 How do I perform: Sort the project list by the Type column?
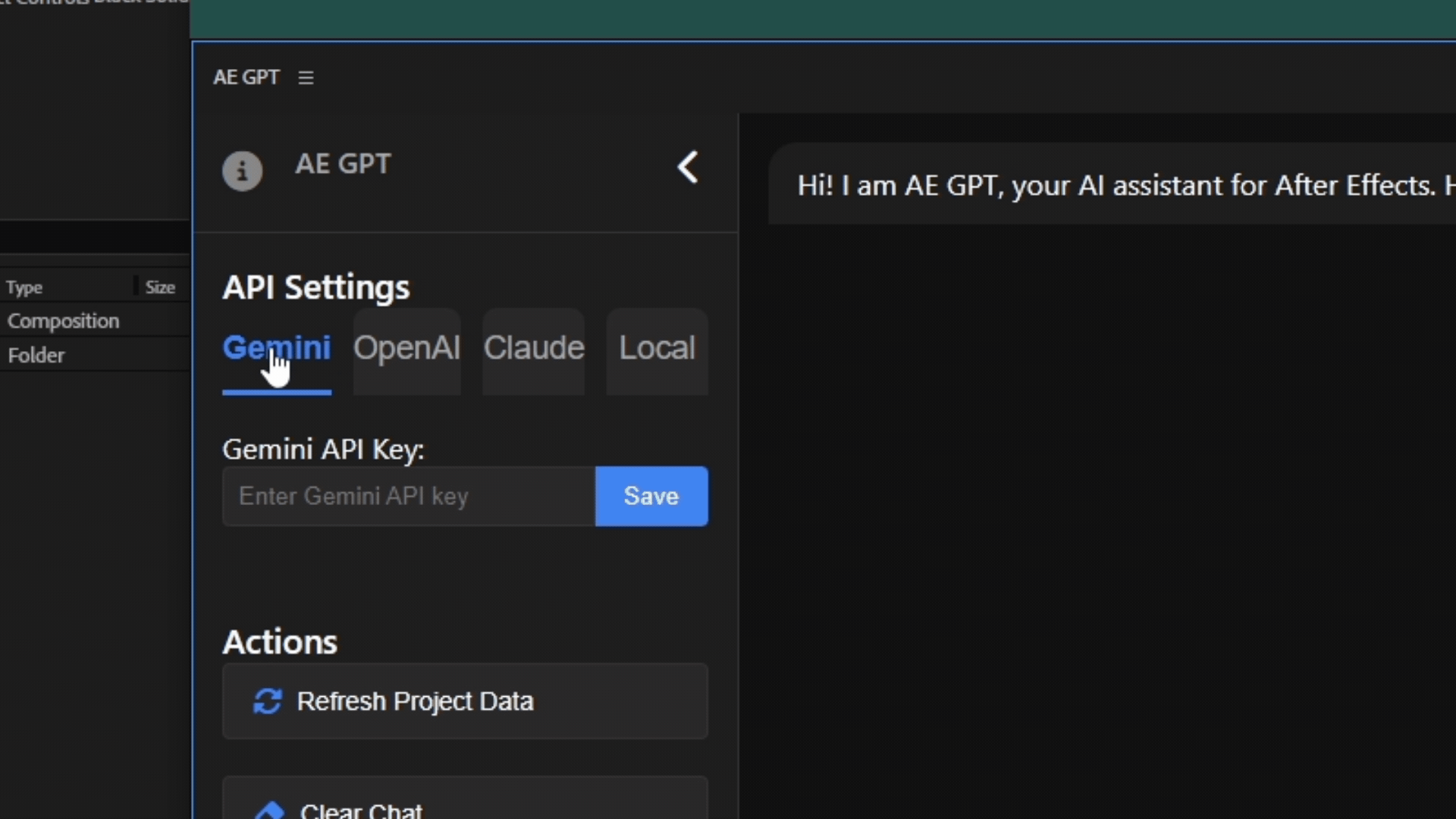(x=24, y=287)
